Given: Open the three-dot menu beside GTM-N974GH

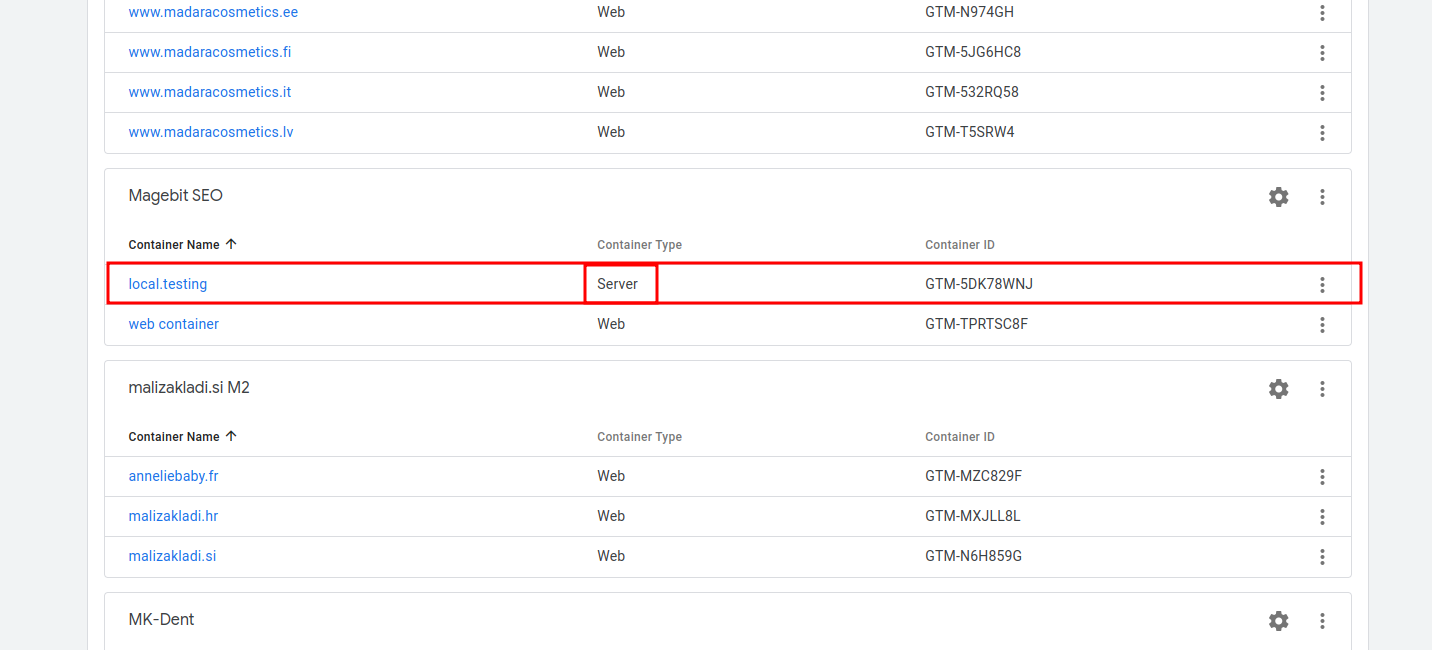Looking at the screenshot, I should point(1322,13).
